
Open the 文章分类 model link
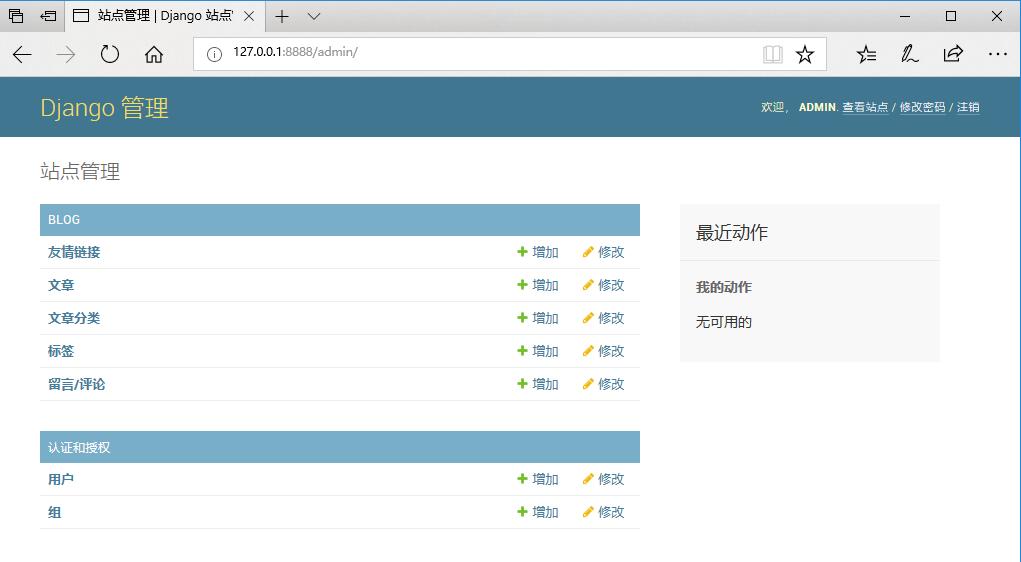74,318
